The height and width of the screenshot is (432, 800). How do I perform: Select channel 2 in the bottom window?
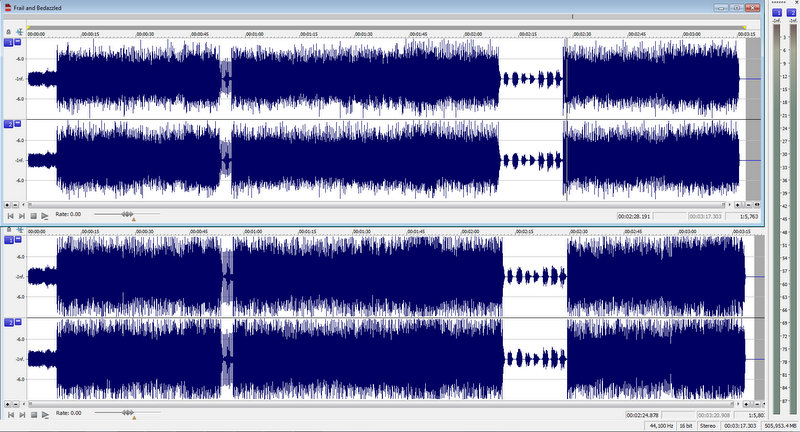[9, 322]
